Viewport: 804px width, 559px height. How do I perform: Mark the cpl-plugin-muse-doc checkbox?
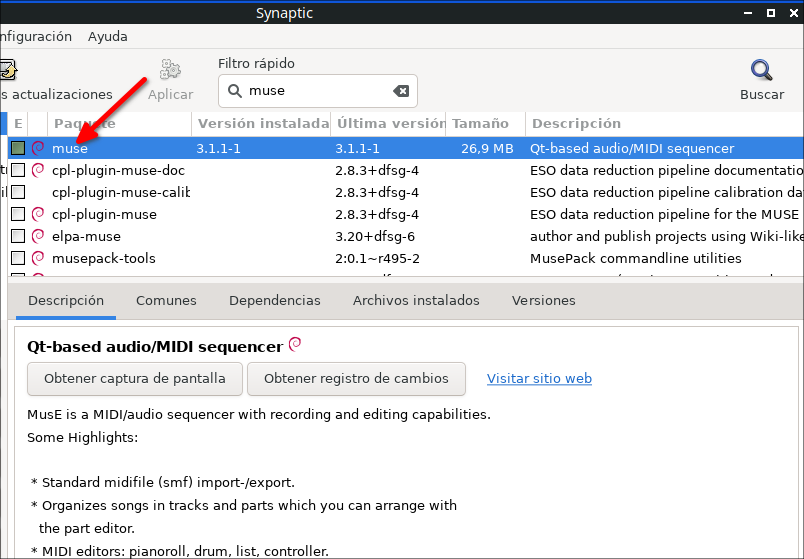(18, 170)
